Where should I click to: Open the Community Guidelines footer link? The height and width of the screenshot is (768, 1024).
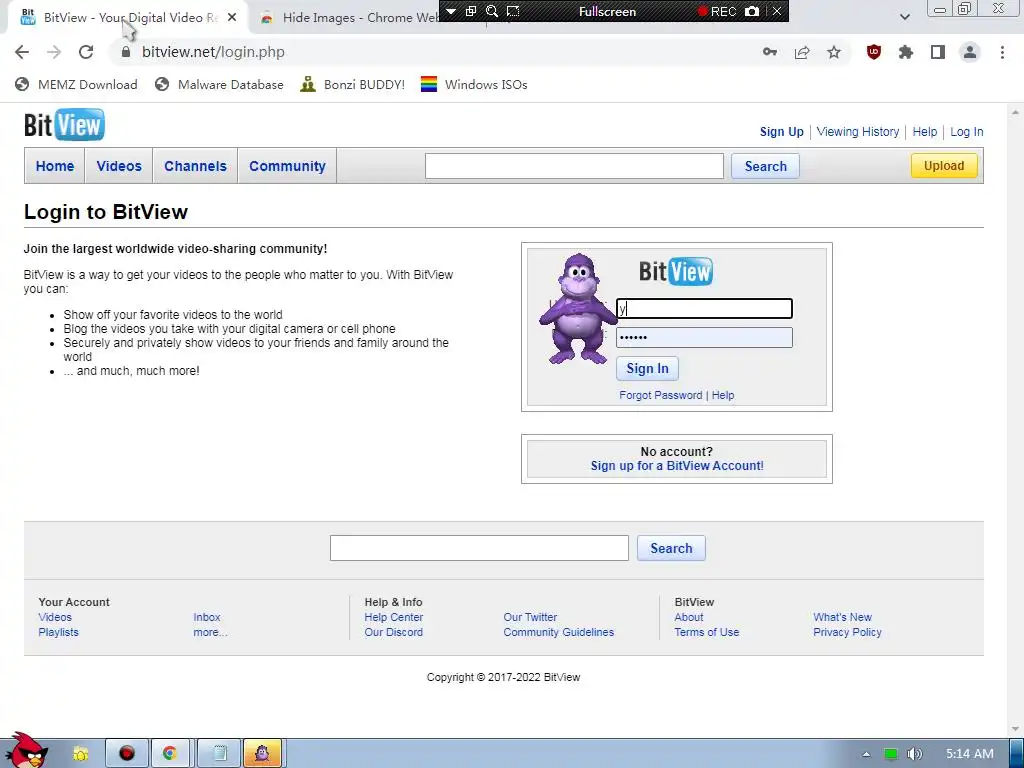point(558,632)
